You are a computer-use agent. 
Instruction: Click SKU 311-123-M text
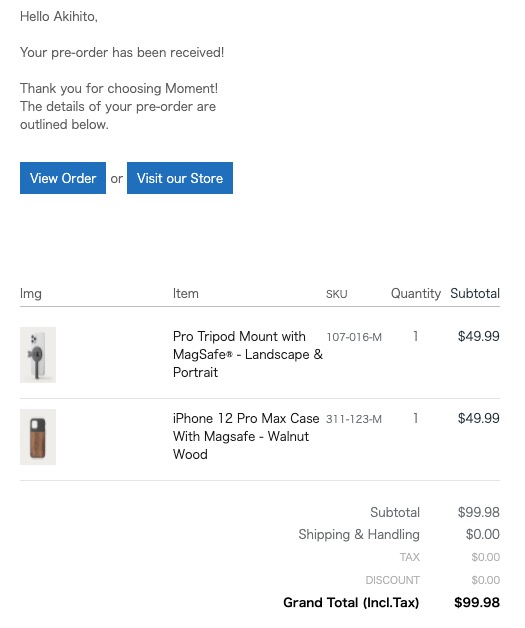pos(354,419)
